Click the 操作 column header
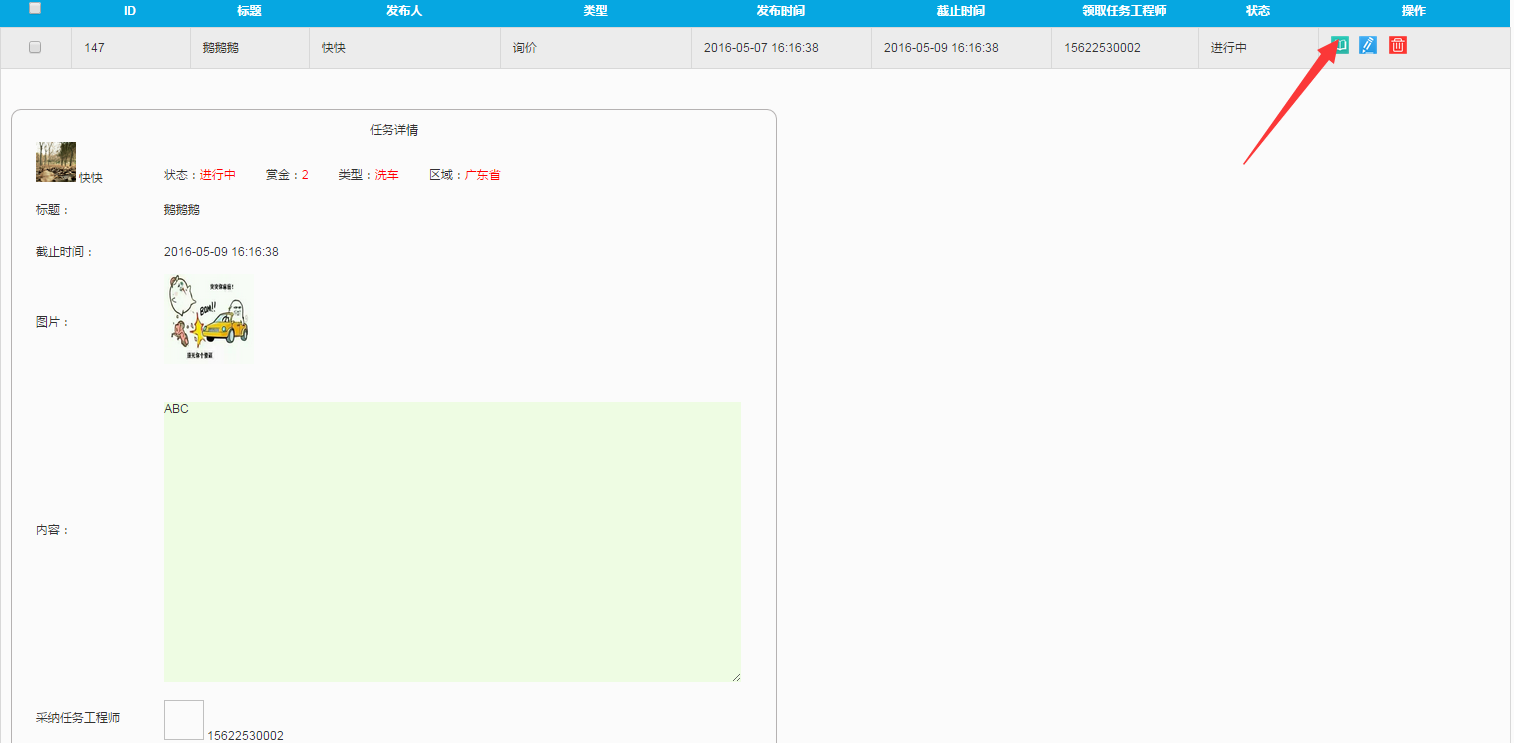The width and height of the screenshot is (1514, 743). (1413, 11)
